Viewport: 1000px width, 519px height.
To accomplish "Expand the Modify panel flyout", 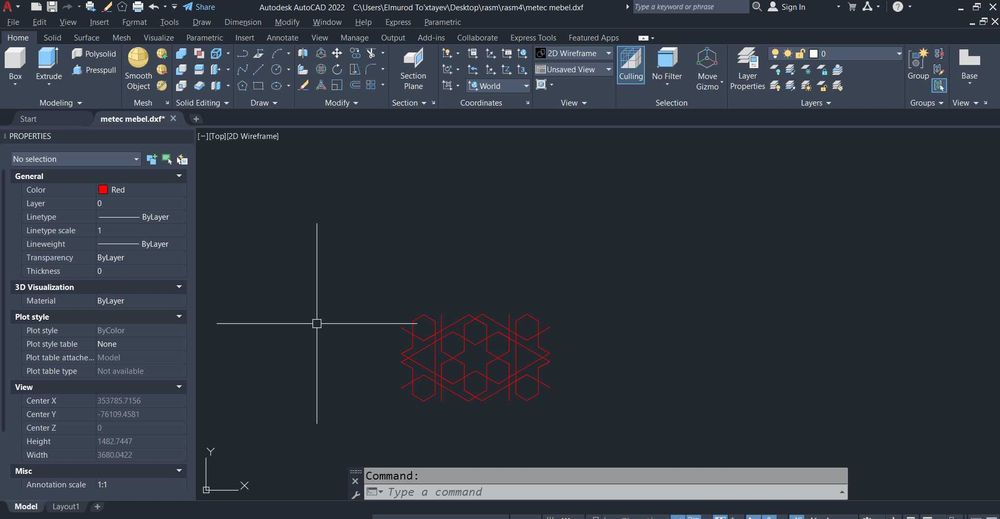I will point(342,103).
